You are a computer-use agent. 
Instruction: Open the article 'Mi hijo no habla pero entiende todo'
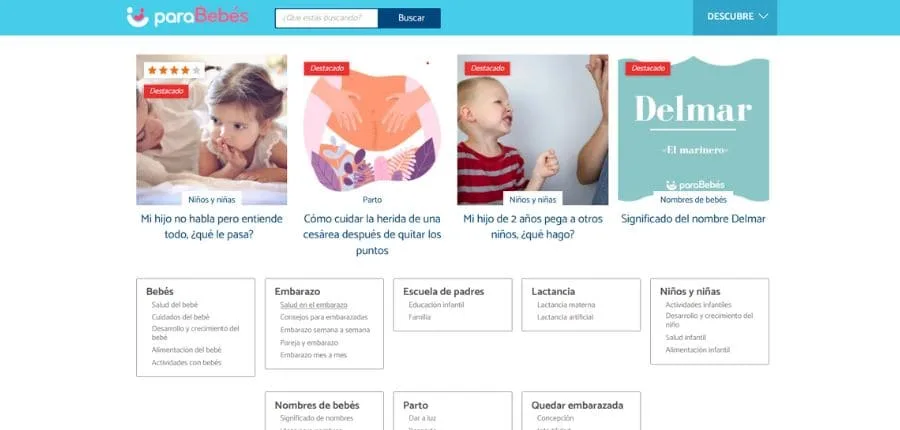pyautogui.click(x=212, y=226)
